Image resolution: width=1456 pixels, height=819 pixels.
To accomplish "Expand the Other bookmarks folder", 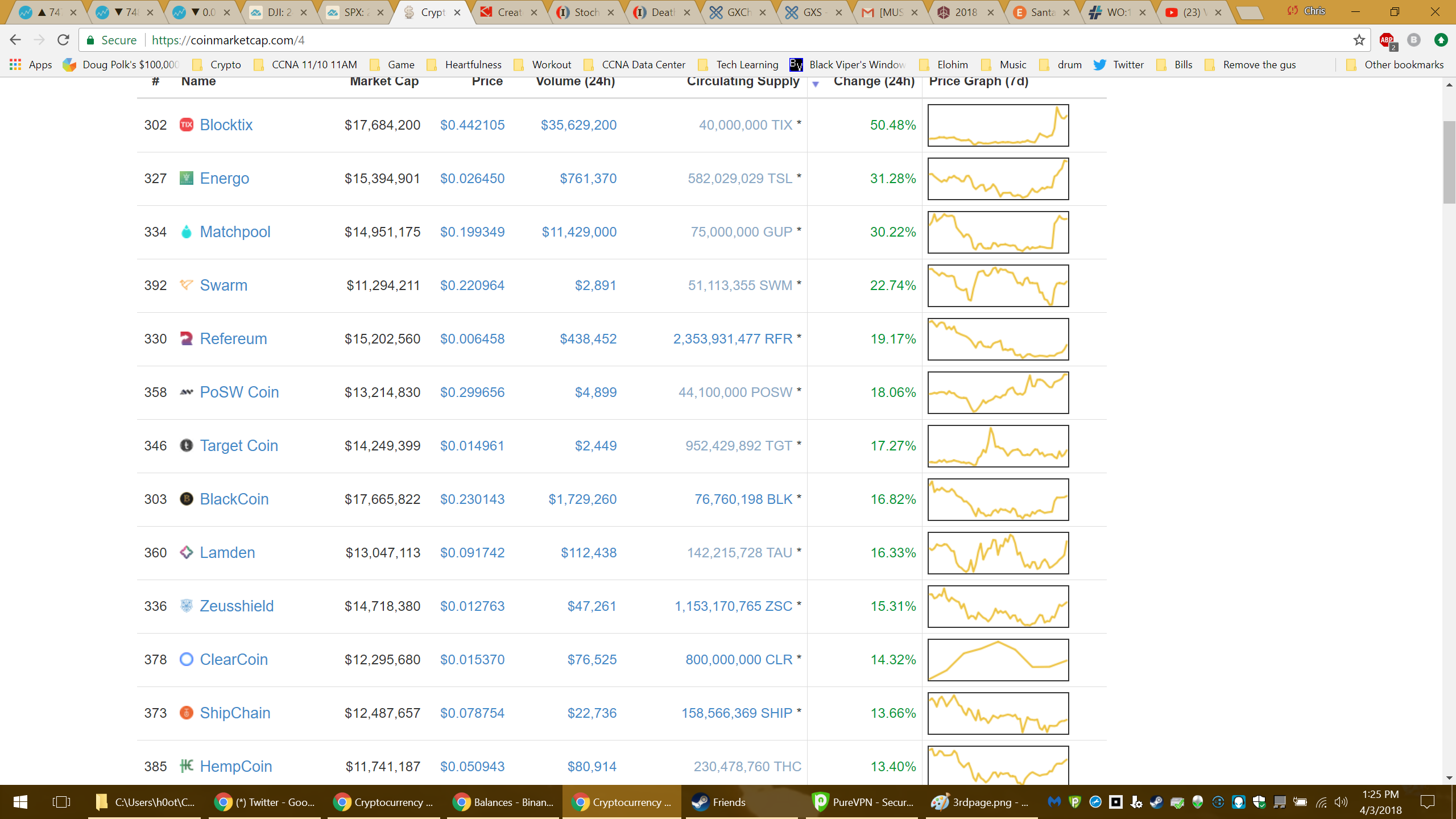I will pyautogui.click(x=1395, y=64).
